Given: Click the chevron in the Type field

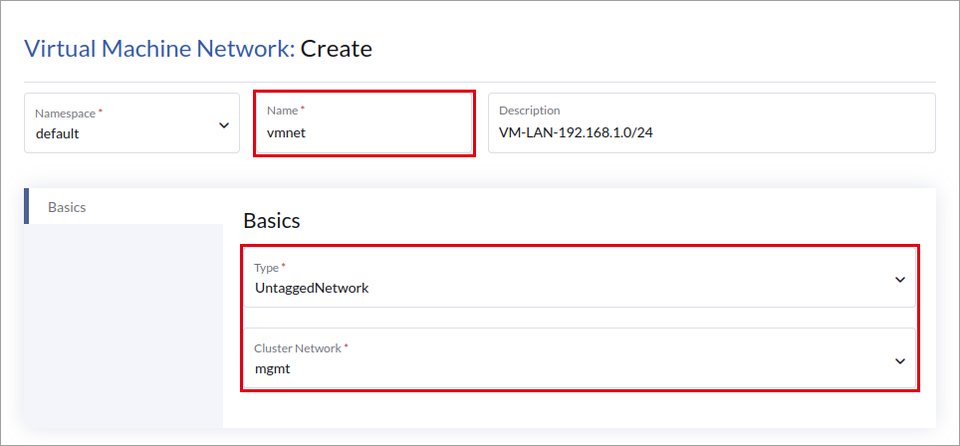Looking at the screenshot, I should point(899,279).
